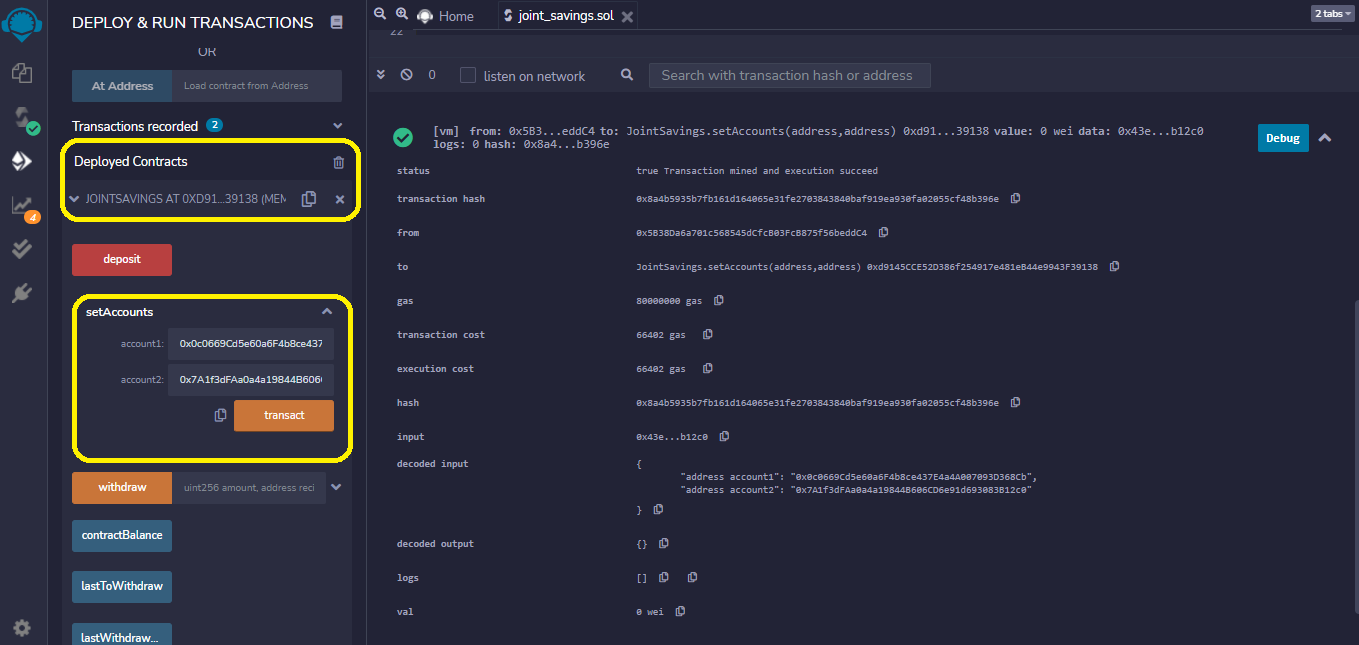Collapse the transaction log details chevron
1359x645 pixels.
[1324, 138]
